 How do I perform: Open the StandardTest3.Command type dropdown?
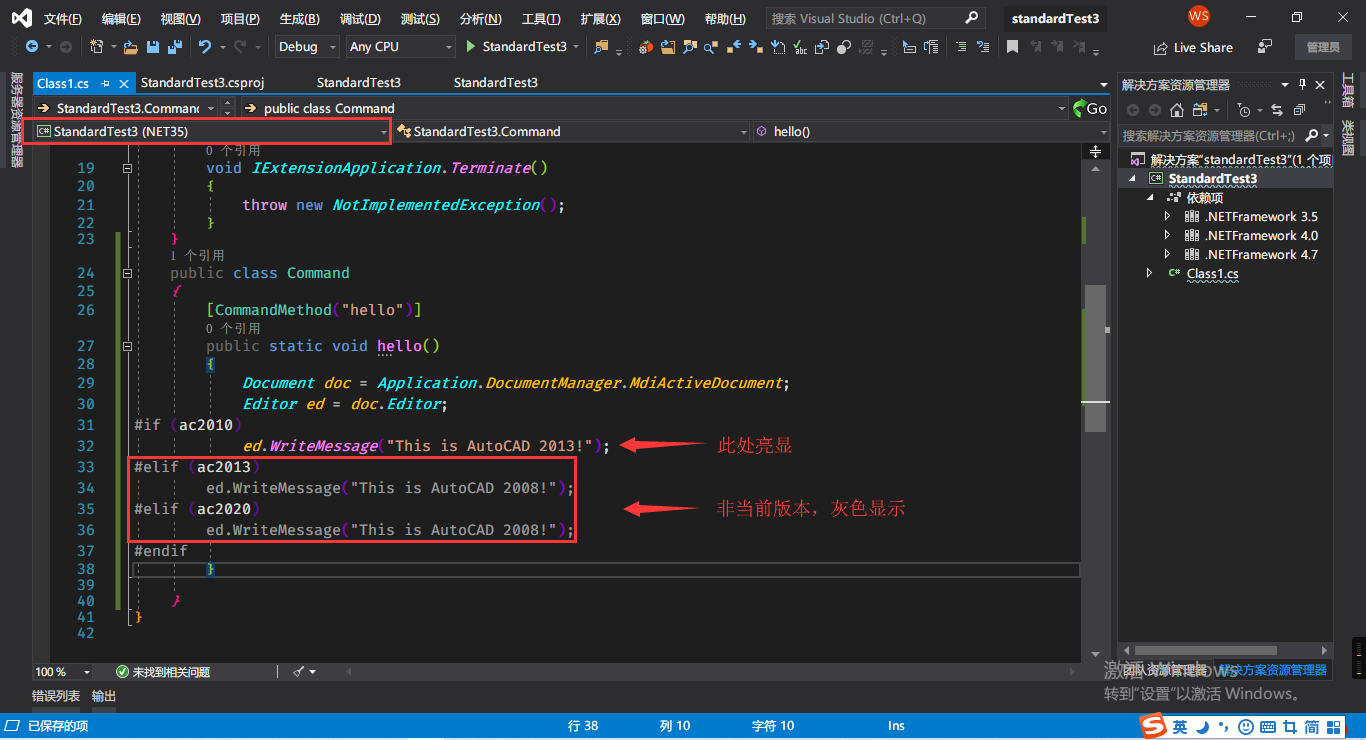coord(571,131)
